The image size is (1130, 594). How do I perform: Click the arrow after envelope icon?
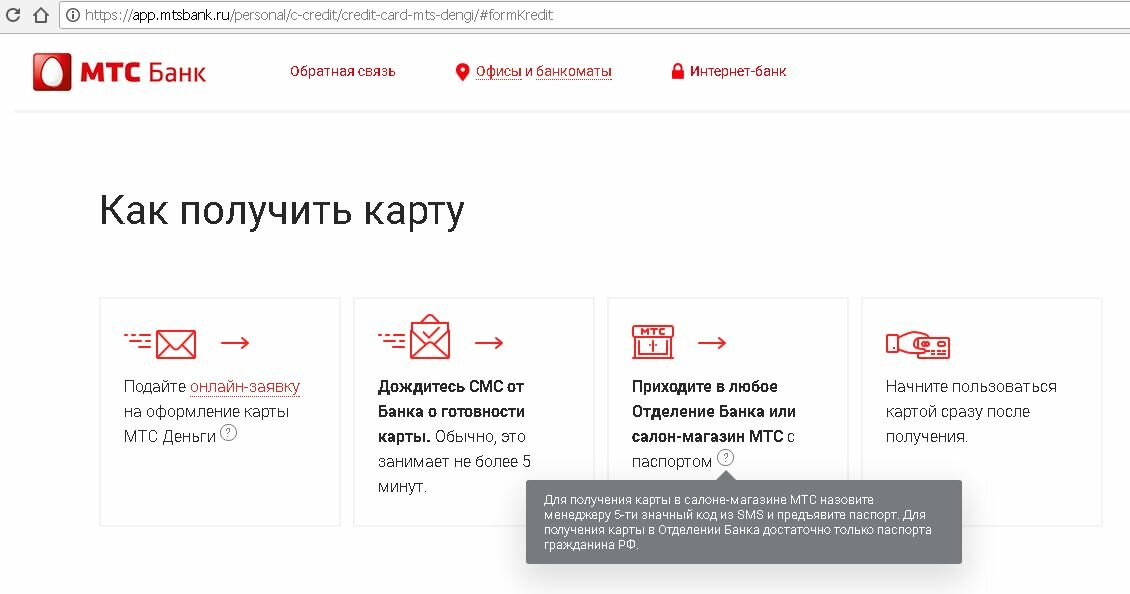pyautogui.click(x=235, y=343)
